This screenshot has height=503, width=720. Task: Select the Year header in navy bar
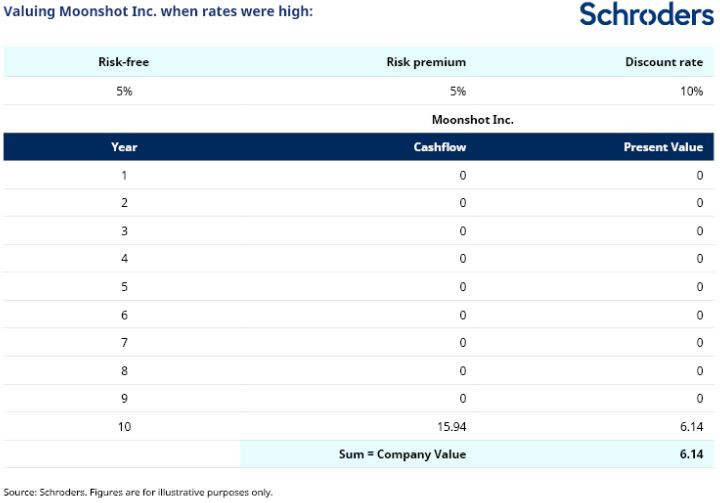(124, 147)
